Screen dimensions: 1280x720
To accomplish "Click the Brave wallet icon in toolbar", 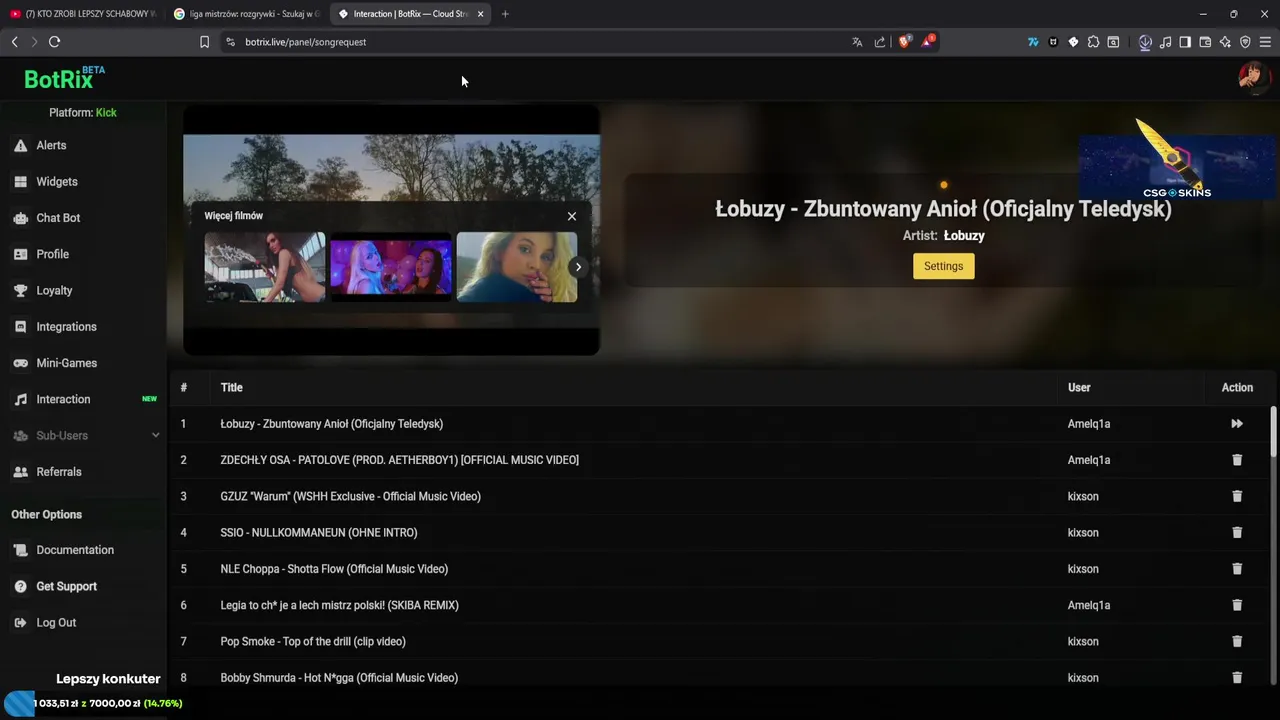I will click(x=1205, y=42).
